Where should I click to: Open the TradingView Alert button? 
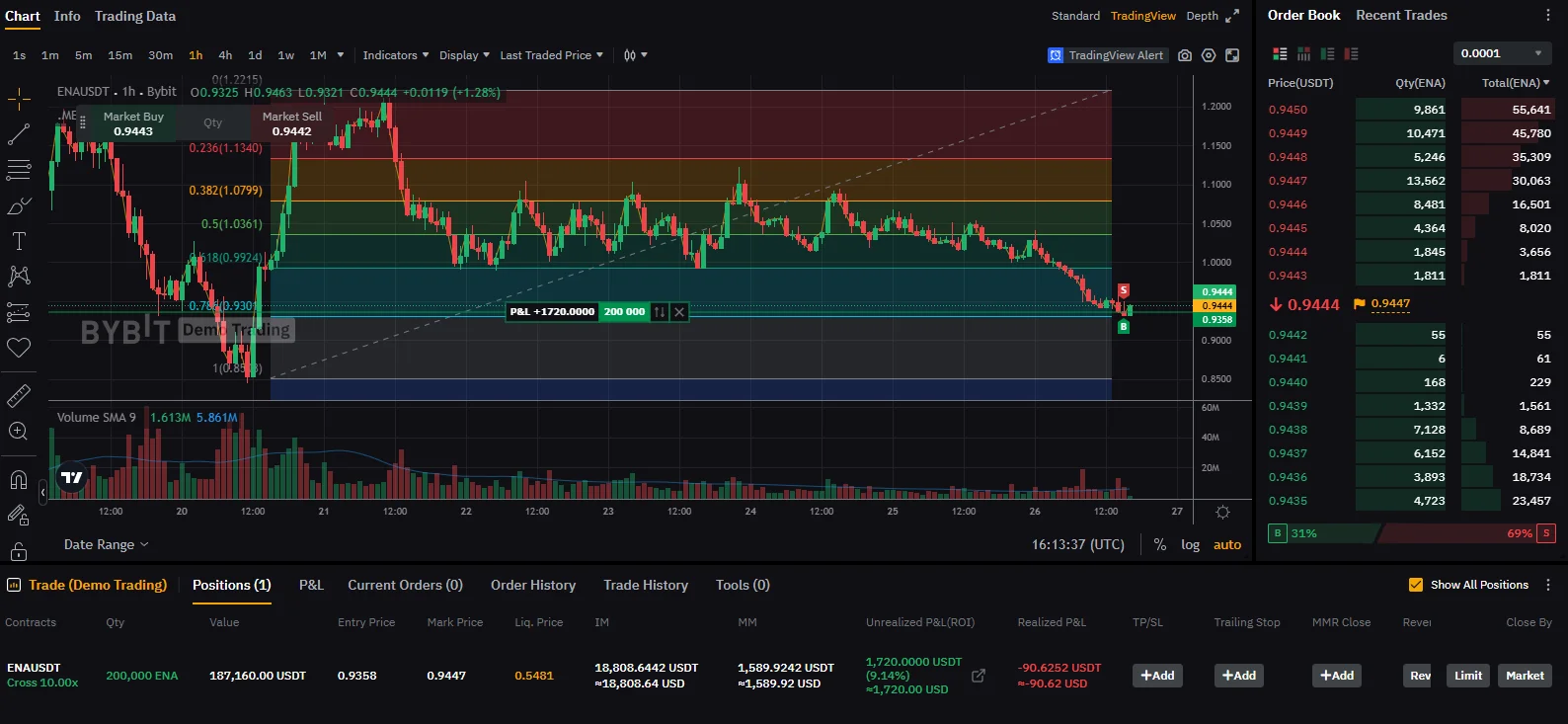point(1107,55)
